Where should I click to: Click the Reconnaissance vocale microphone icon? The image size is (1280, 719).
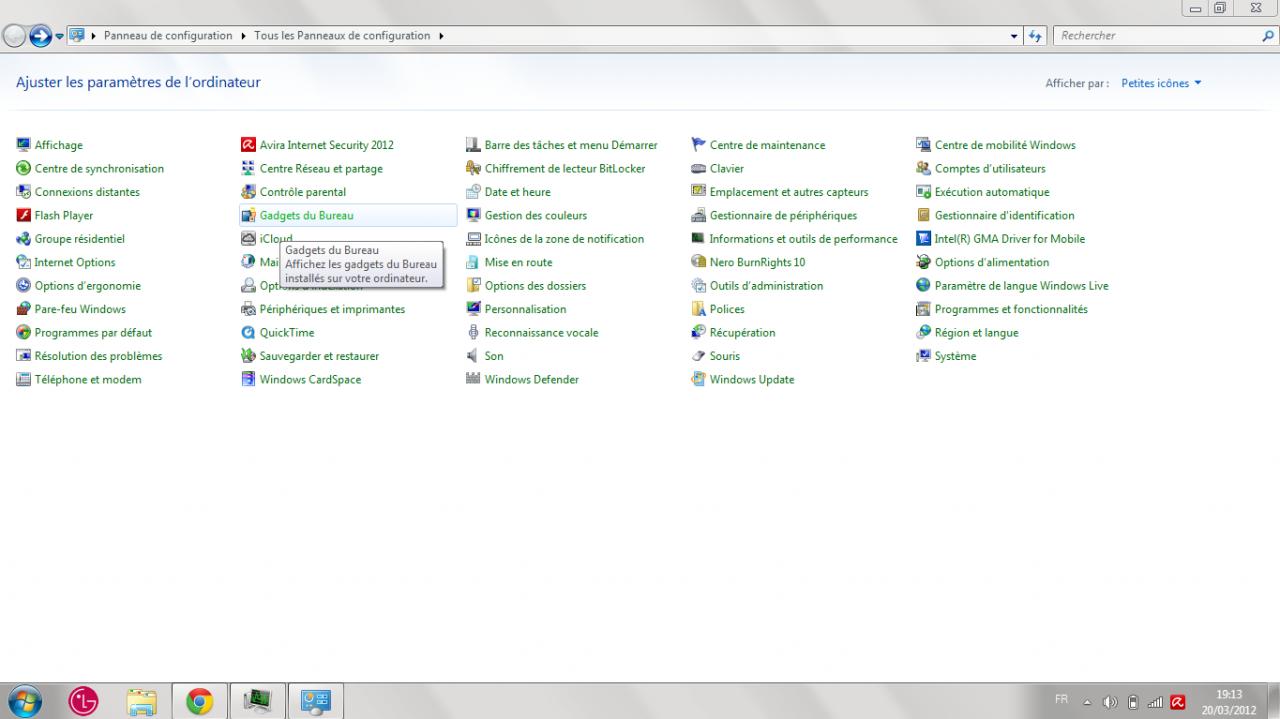pos(474,332)
